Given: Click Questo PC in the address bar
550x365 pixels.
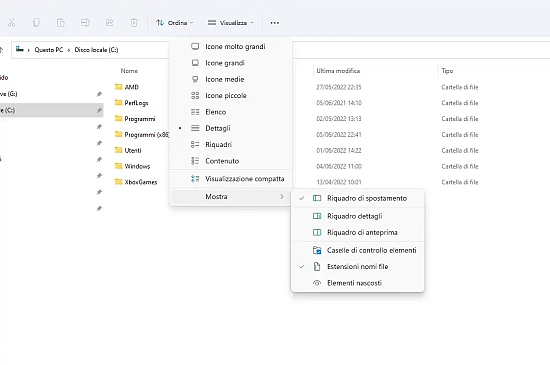Looking at the screenshot, I should click(49, 50).
